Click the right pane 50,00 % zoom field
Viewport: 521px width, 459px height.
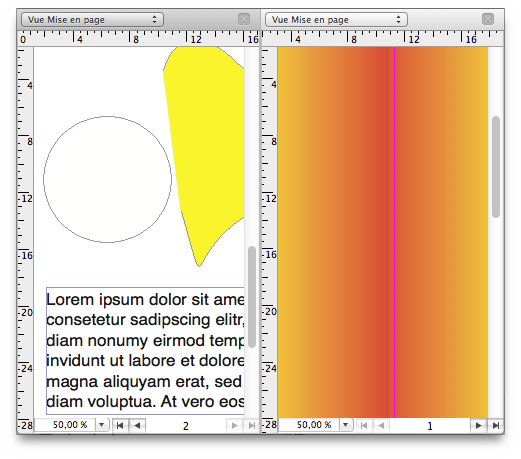tap(310, 425)
